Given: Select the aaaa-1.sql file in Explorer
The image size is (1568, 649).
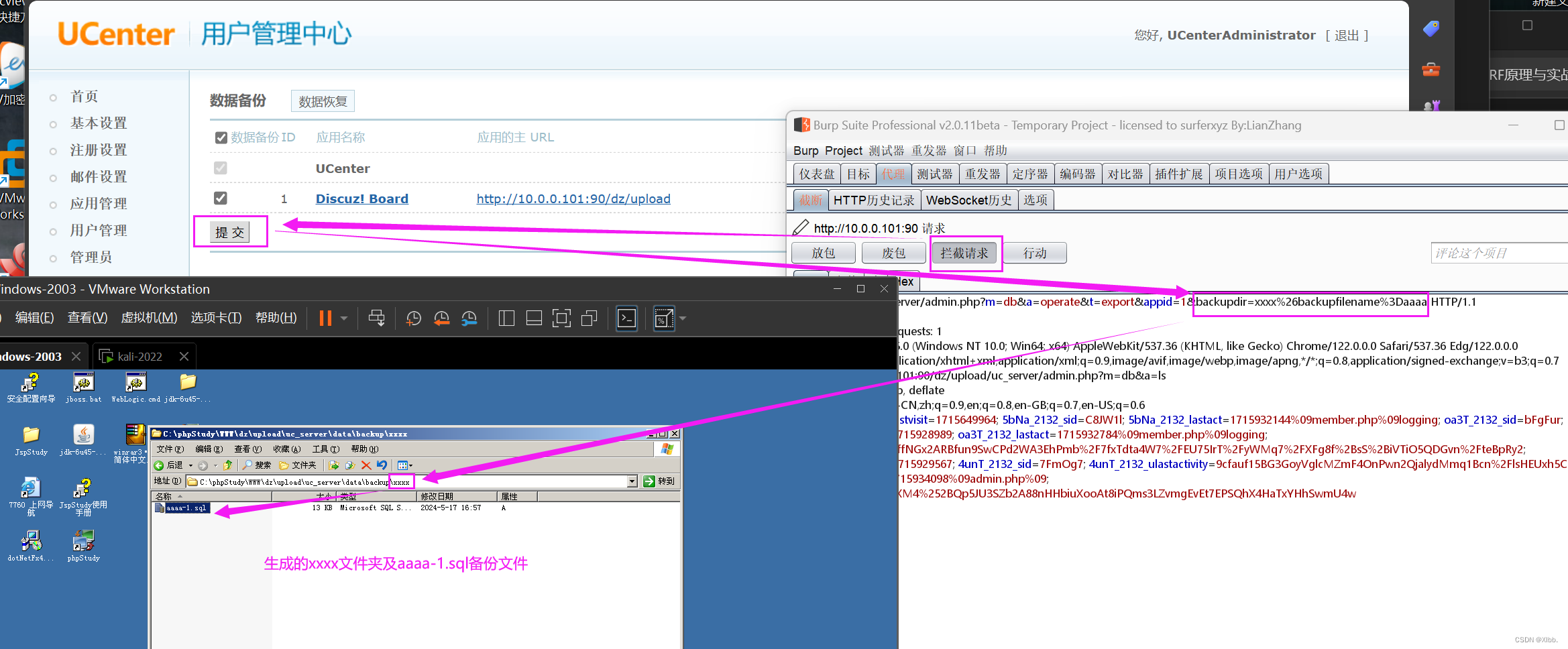Looking at the screenshot, I should 182,508.
